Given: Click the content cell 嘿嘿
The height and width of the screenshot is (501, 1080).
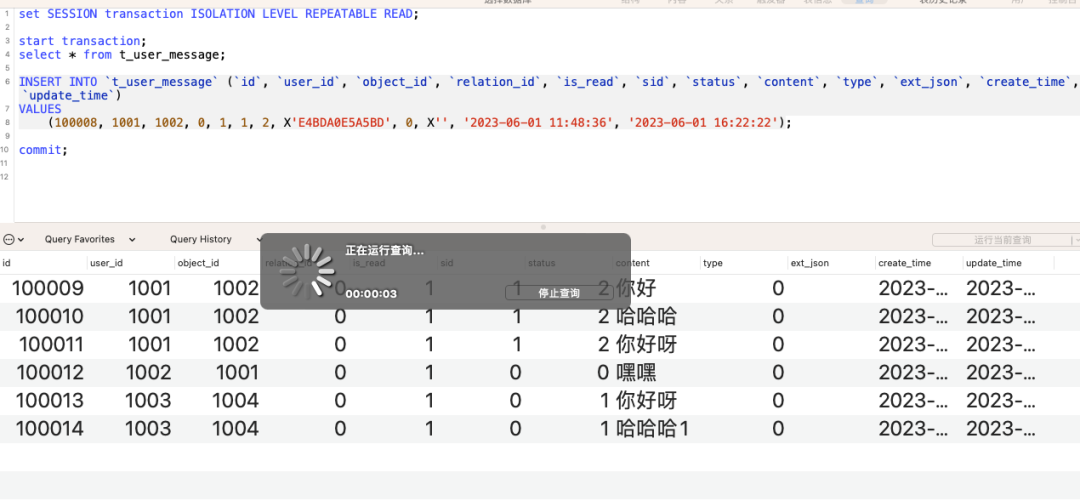Looking at the screenshot, I should pos(636,372).
